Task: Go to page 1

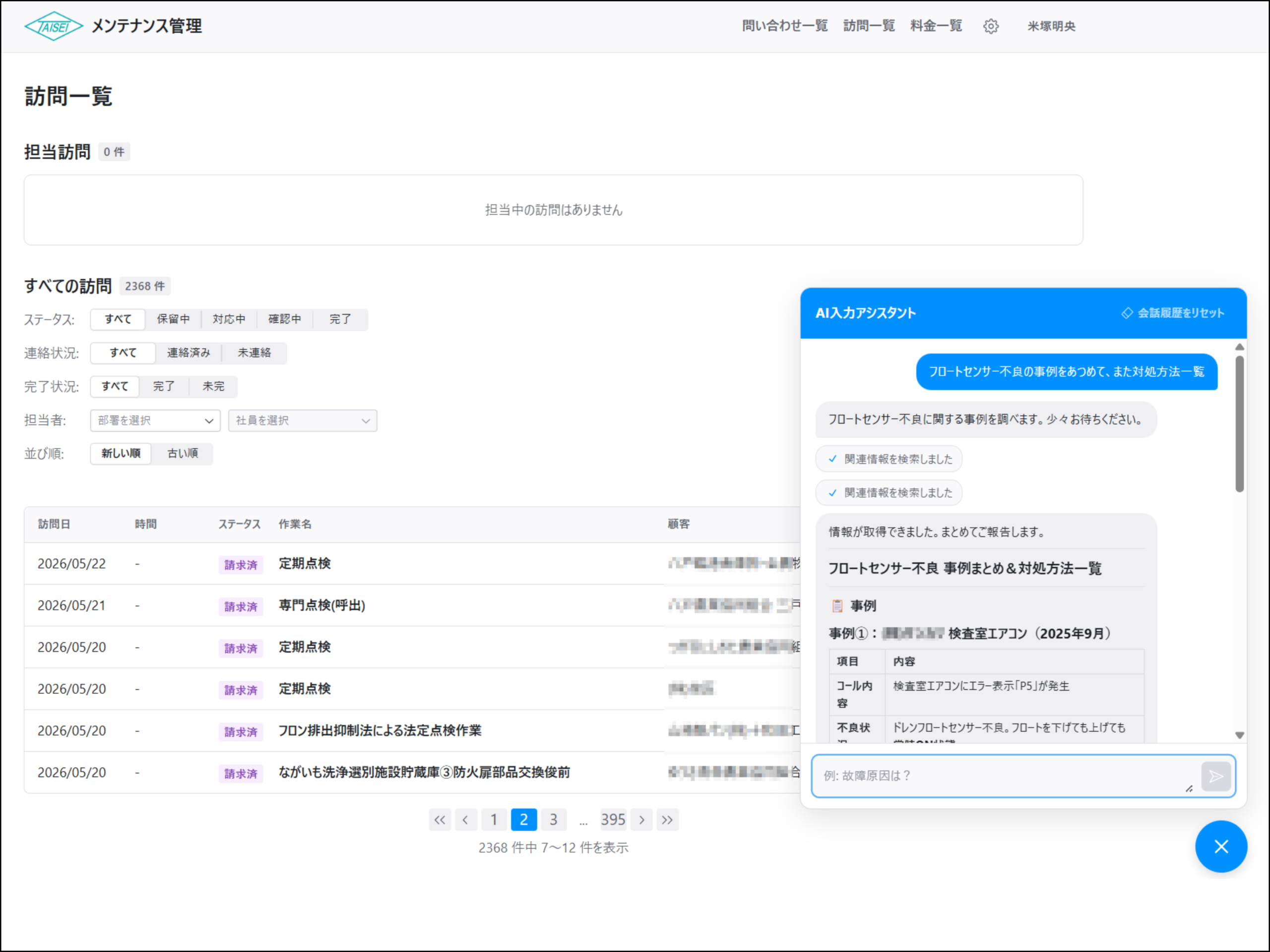Action: (x=494, y=820)
